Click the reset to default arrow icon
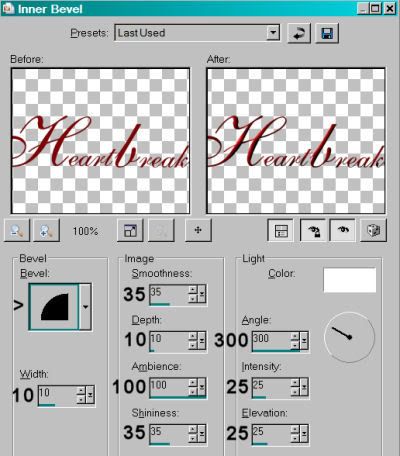This screenshot has height=456, width=400. pyautogui.click(x=299, y=33)
